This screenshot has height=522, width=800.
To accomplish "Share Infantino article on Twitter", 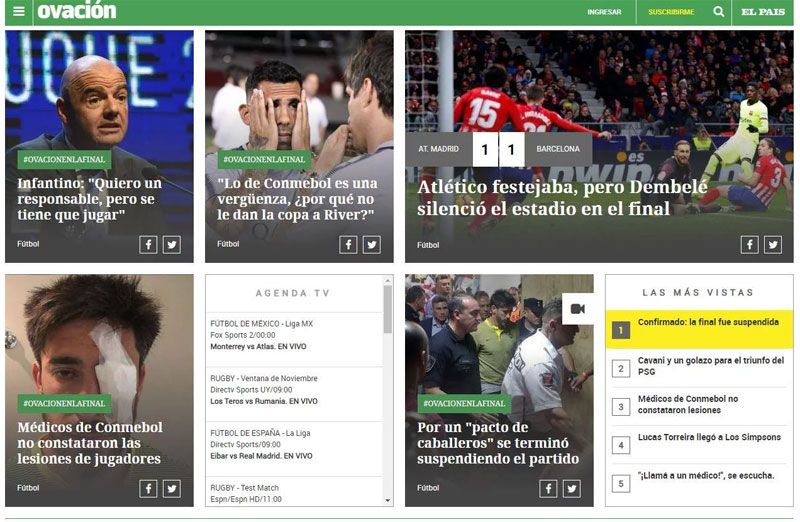I will coord(172,244).
